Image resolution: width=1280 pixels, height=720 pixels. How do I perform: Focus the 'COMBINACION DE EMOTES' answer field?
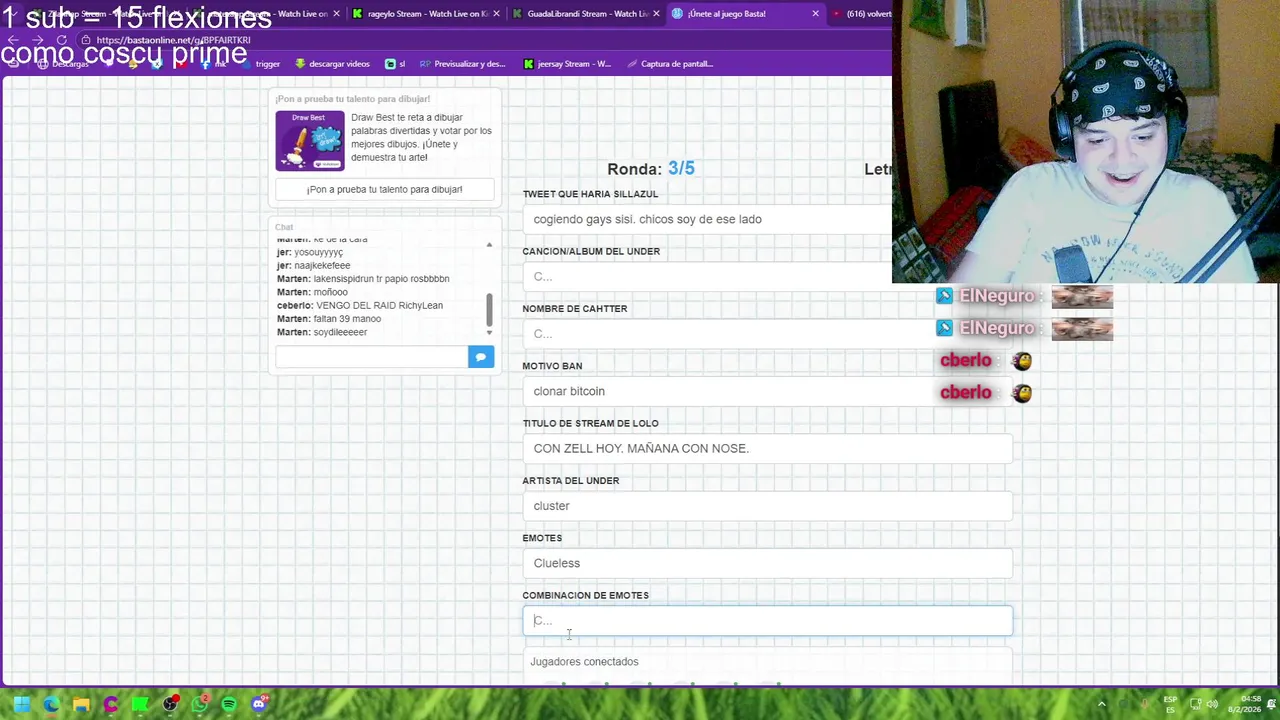pos(767,620)
